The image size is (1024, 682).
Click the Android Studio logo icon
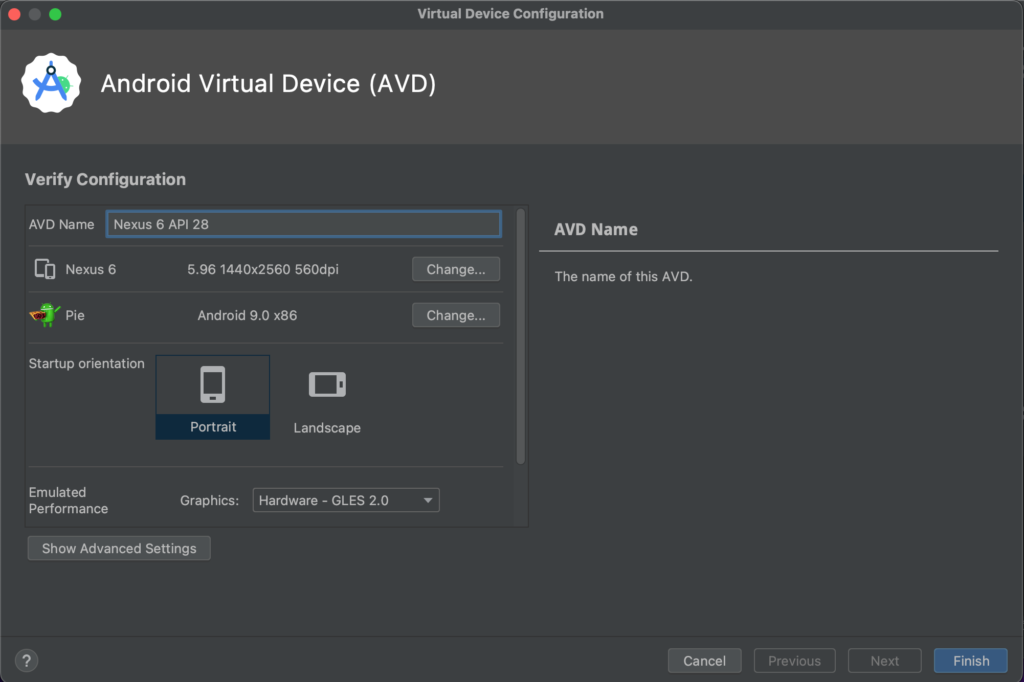[x=51, y=83]
